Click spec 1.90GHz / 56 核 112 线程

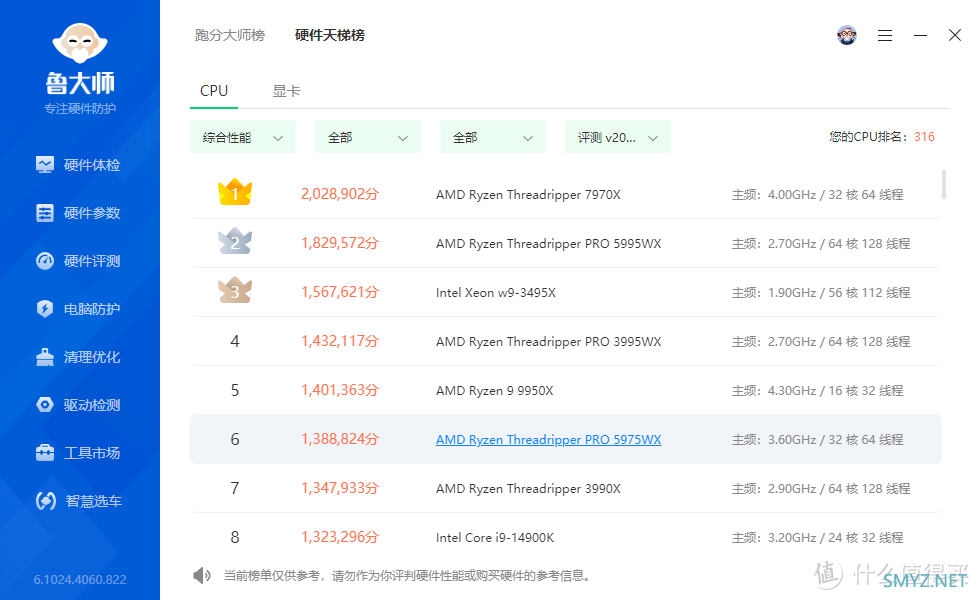(839, 292)
